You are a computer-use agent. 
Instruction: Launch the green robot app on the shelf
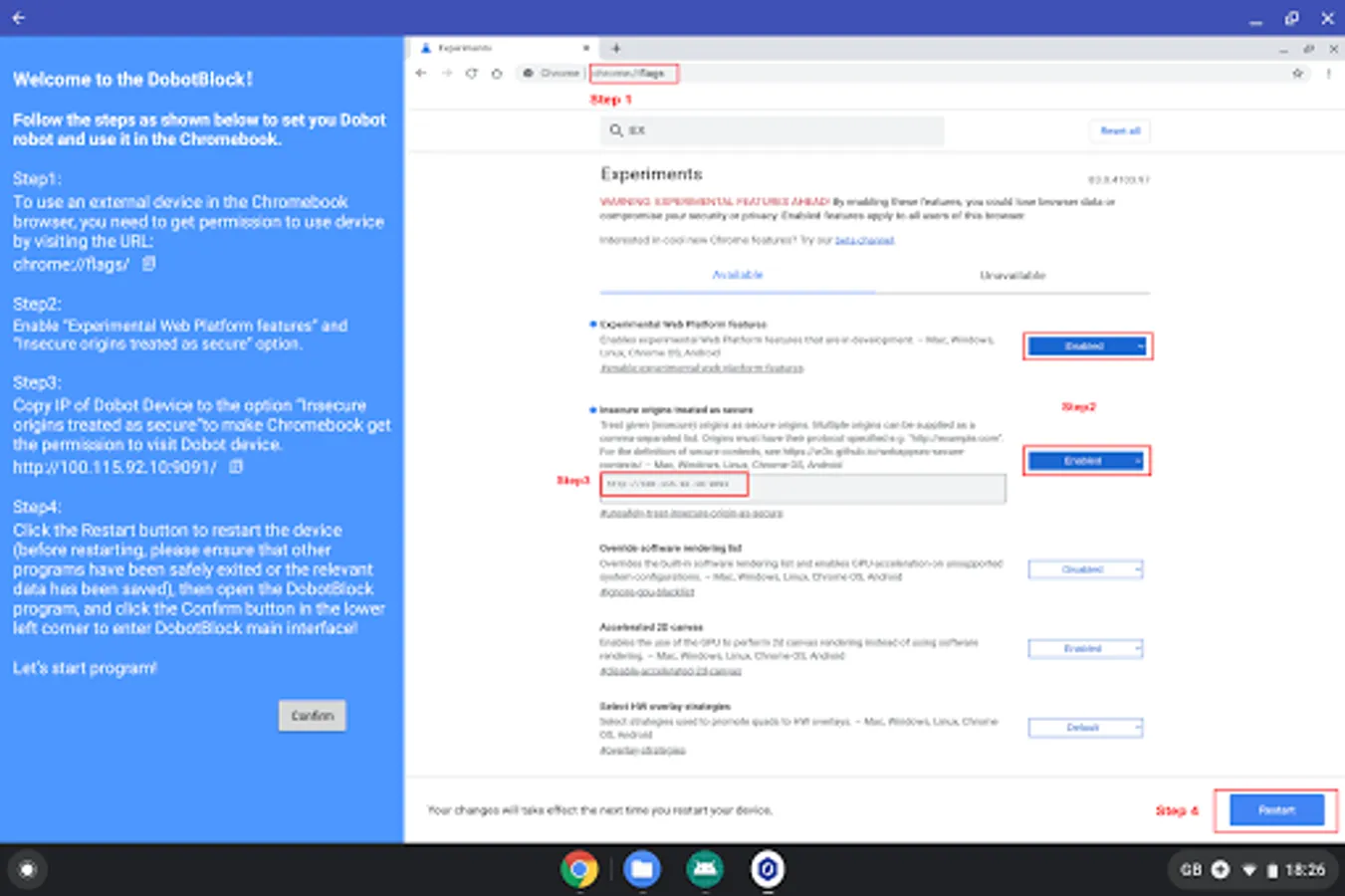pyautogui.click(x=705, y=869)
